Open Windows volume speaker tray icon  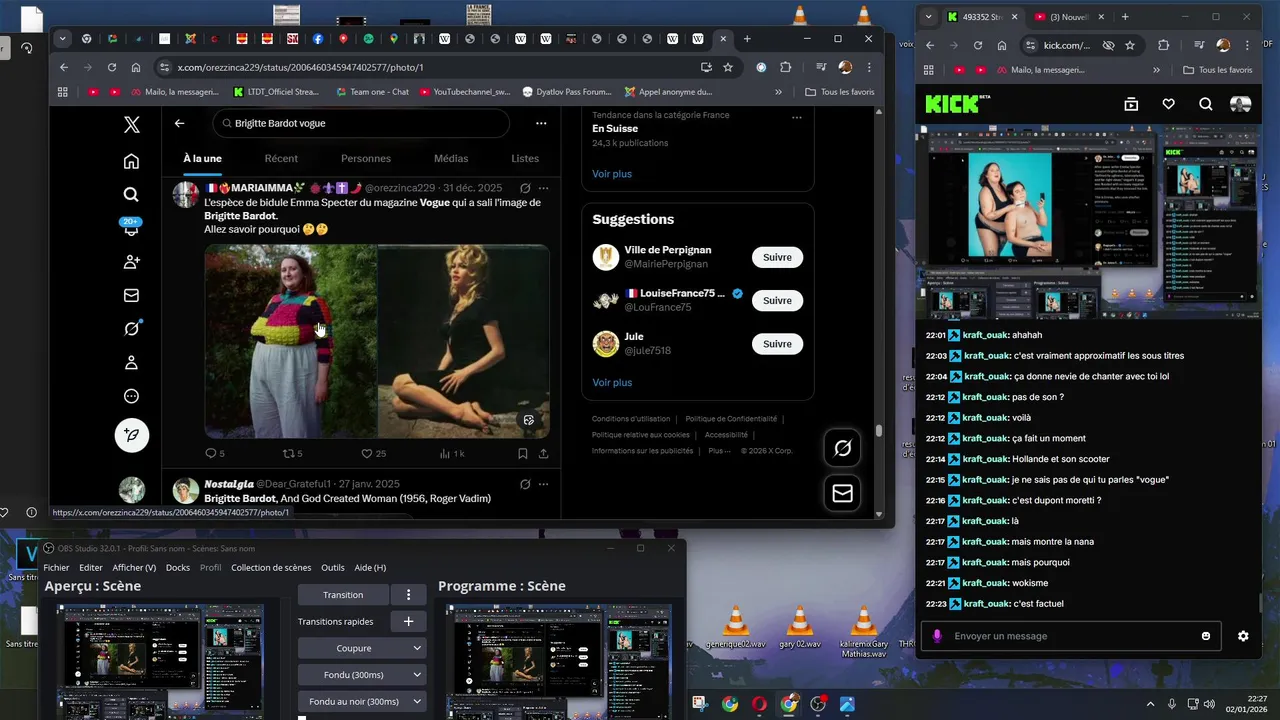[1211, 704]
